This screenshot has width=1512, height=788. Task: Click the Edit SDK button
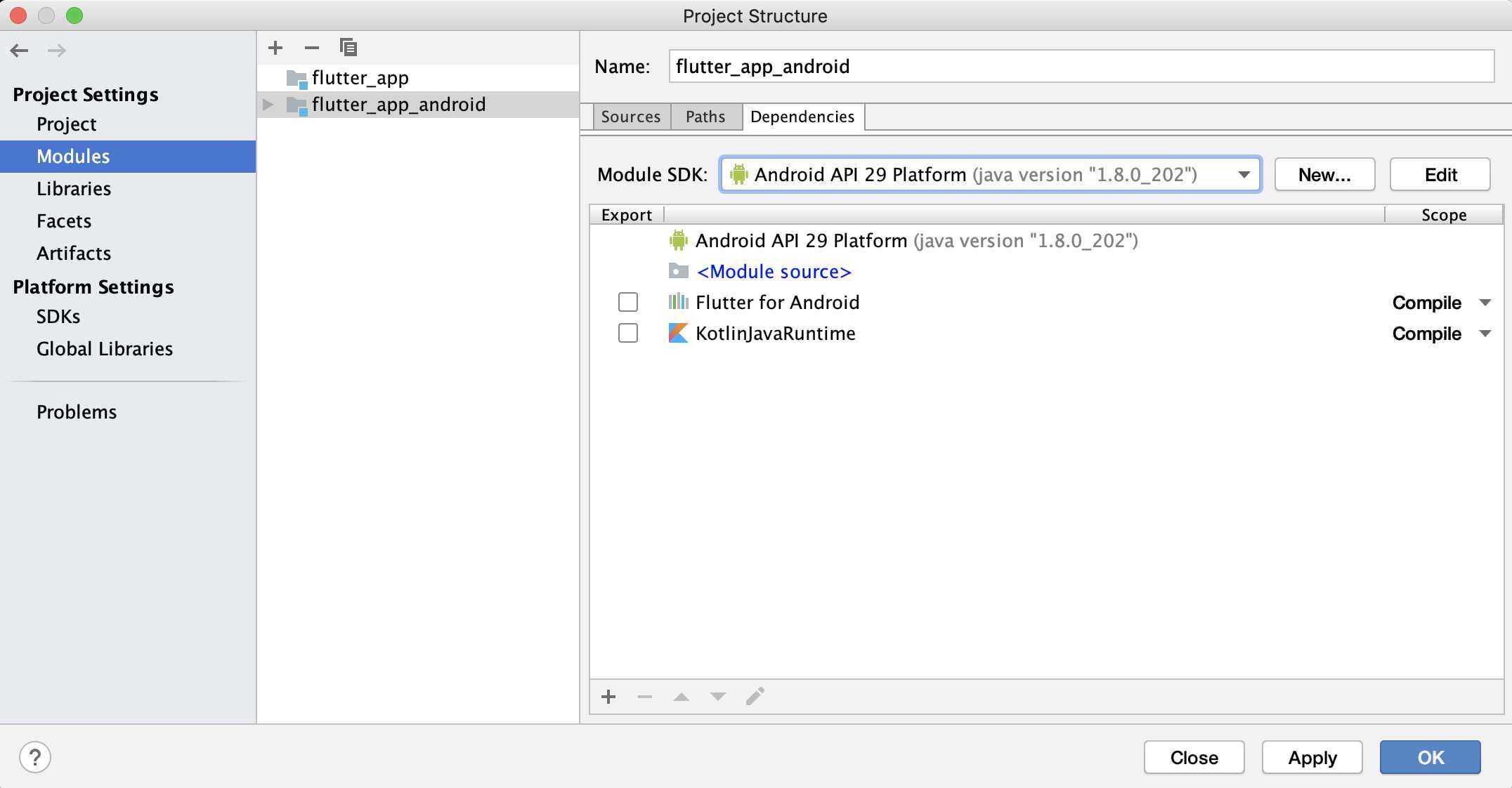point(1440,174)
